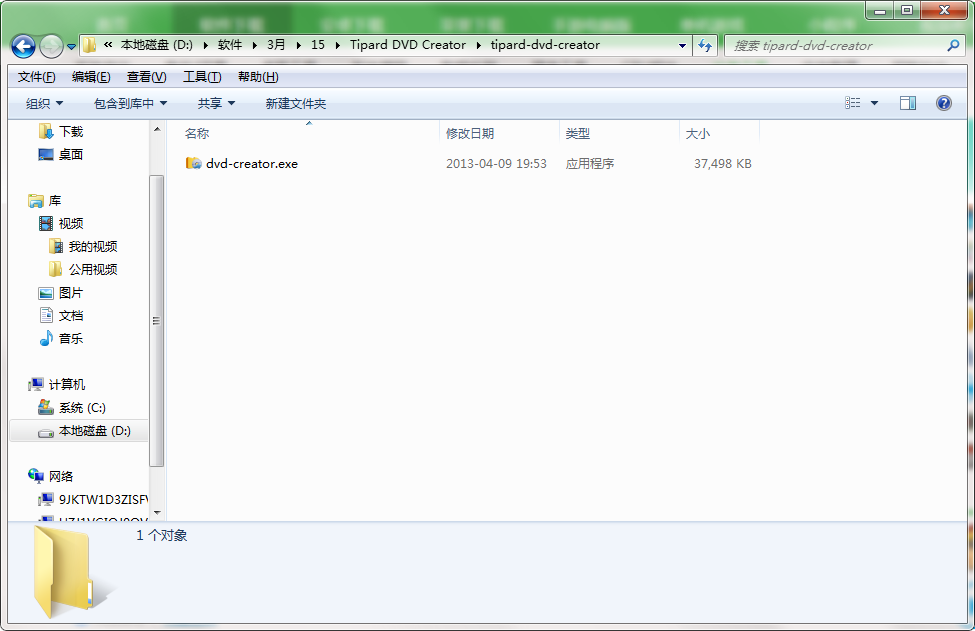Viewport: 975px width, 631px height.
Task: Expand arrow after Tipard DVD Creator breadcrumb
Action: 479,45
